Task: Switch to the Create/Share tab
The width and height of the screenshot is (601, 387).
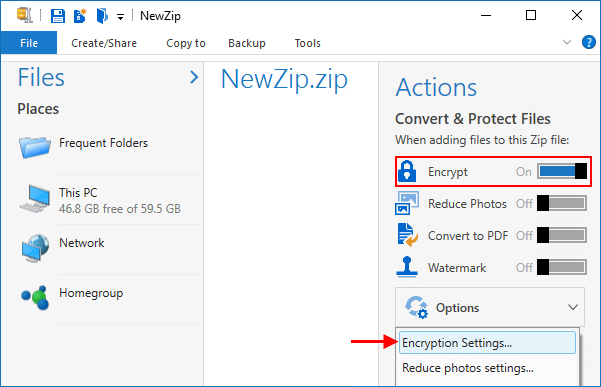Action: (x=104, y=43)
